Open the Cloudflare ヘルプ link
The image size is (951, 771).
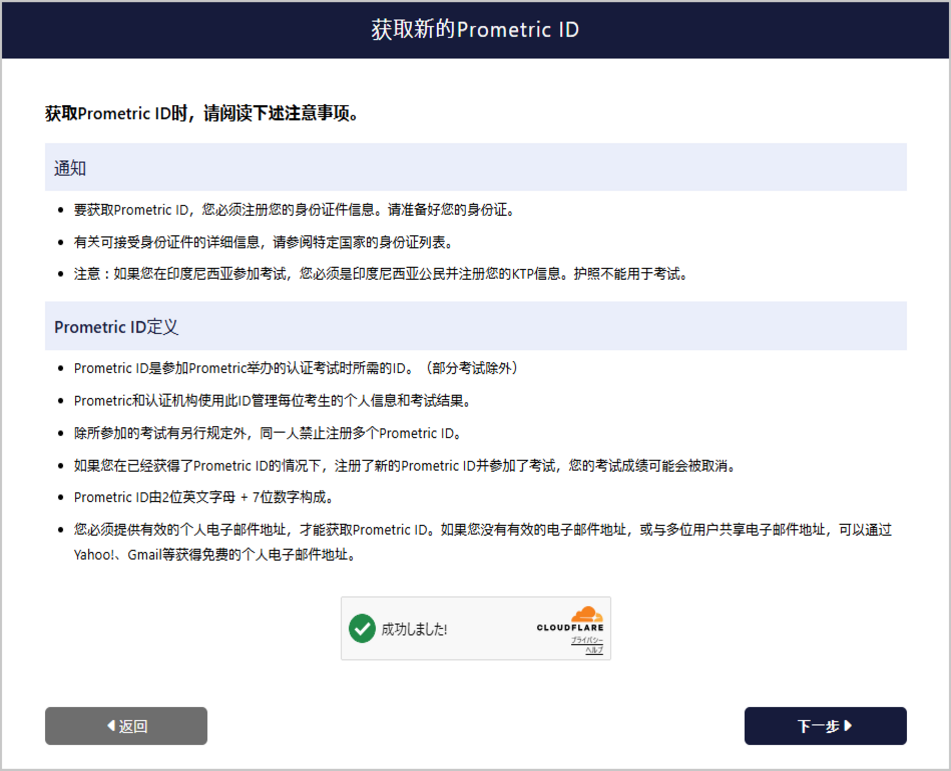pos(594,650)
